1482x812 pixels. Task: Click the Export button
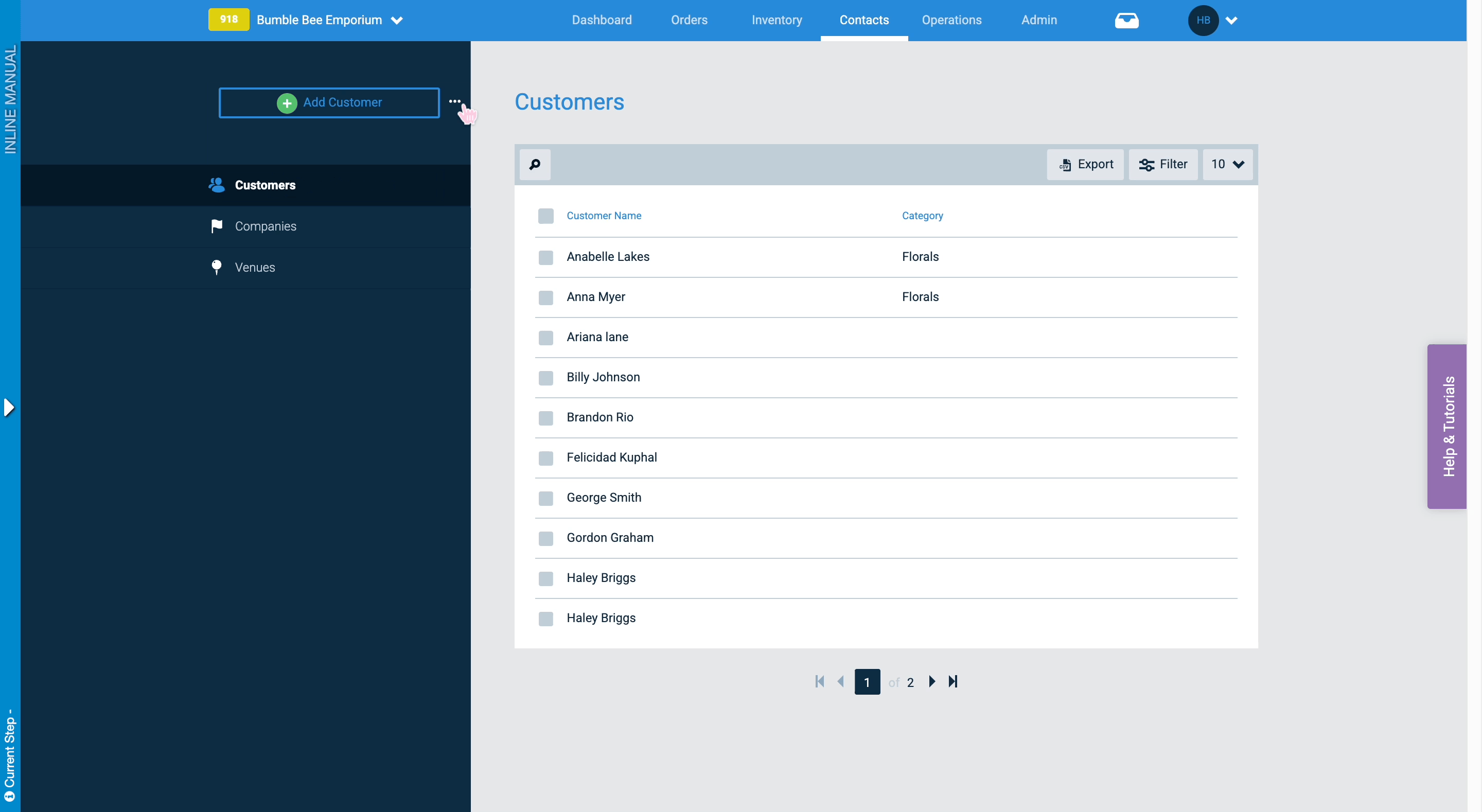tap(1084, 165)
